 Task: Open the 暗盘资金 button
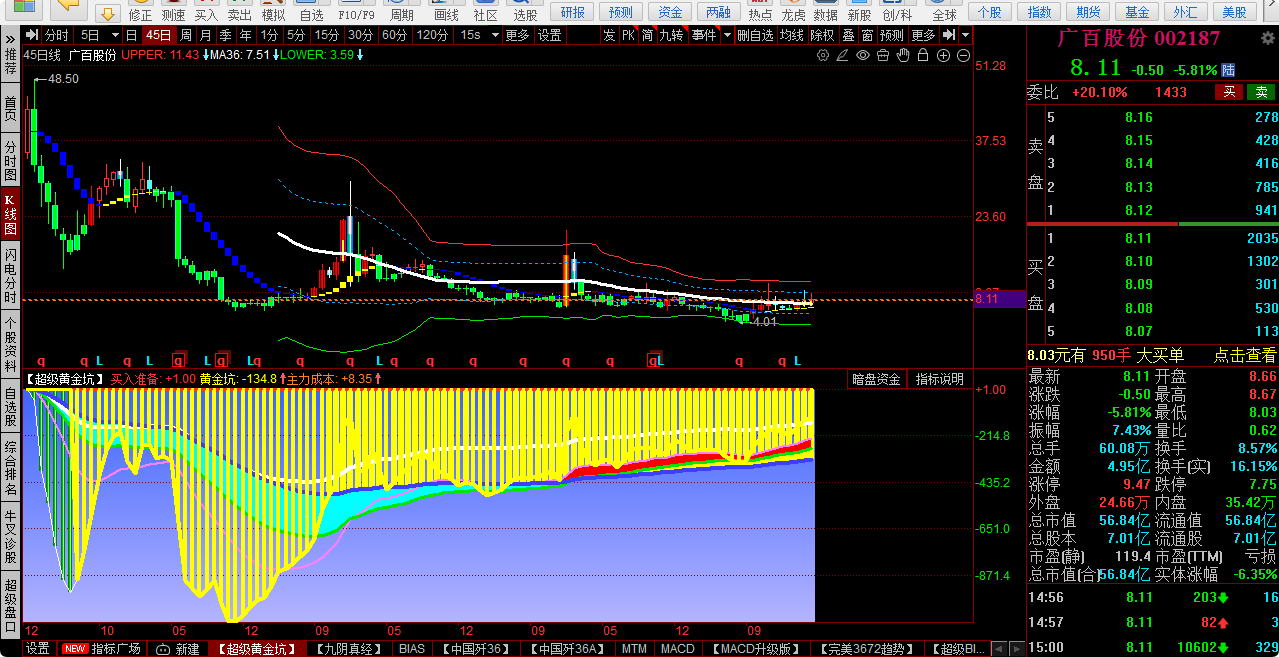pyautogui.click(x=876, y=380)
